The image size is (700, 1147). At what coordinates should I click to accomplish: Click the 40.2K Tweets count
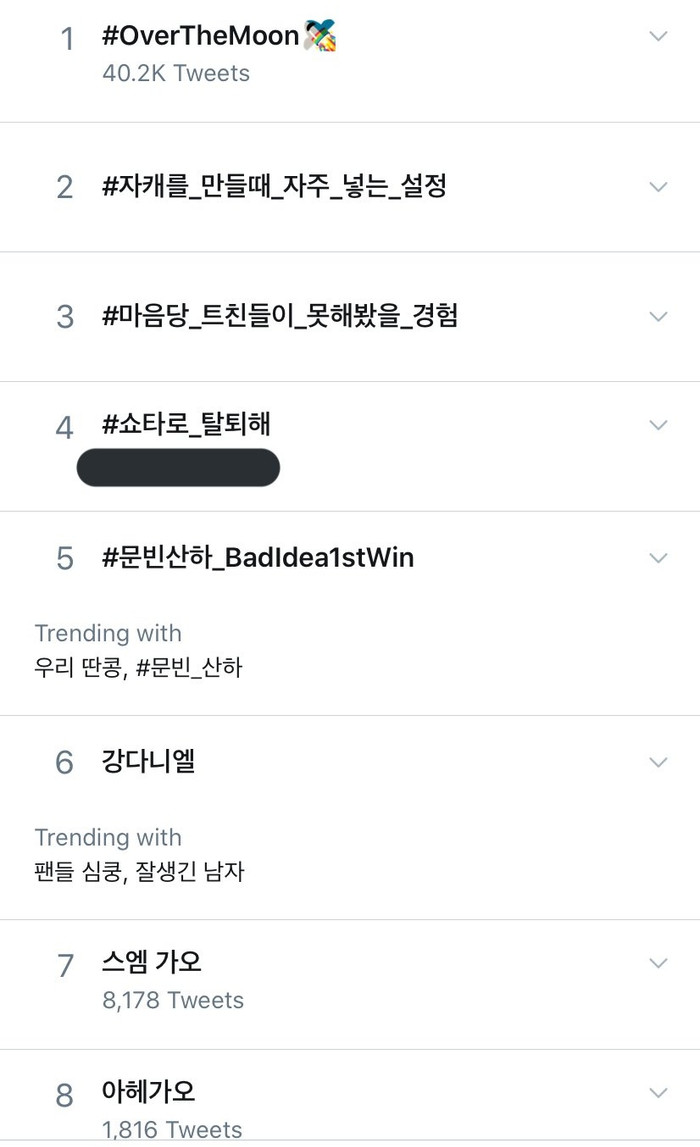click(176, 73)
